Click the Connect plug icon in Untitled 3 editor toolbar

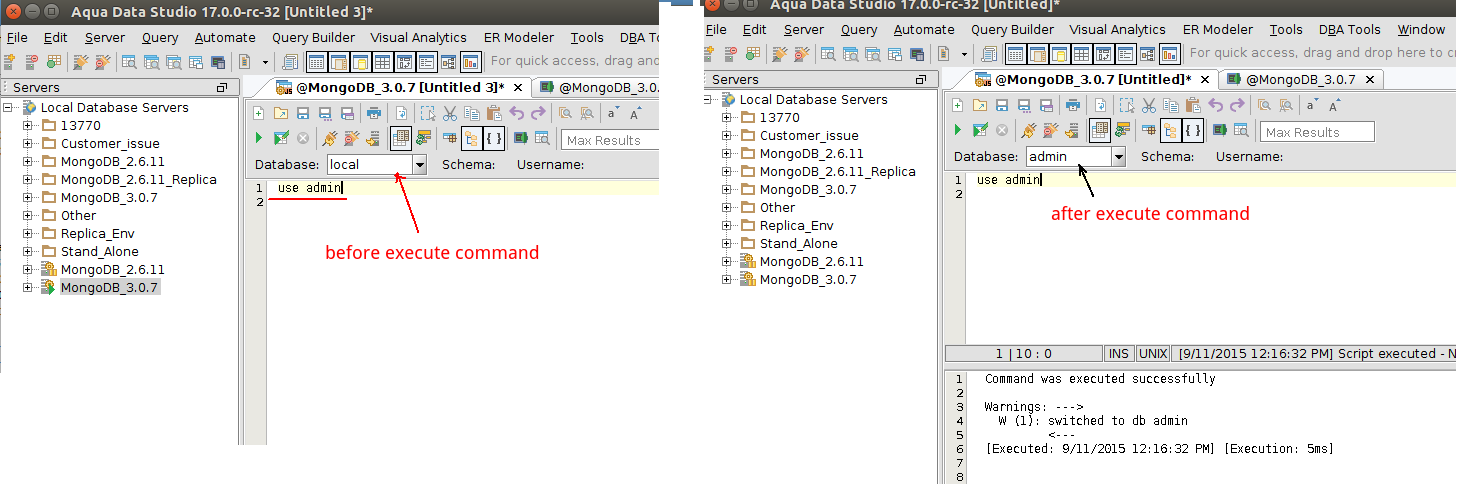pos(329,139)
